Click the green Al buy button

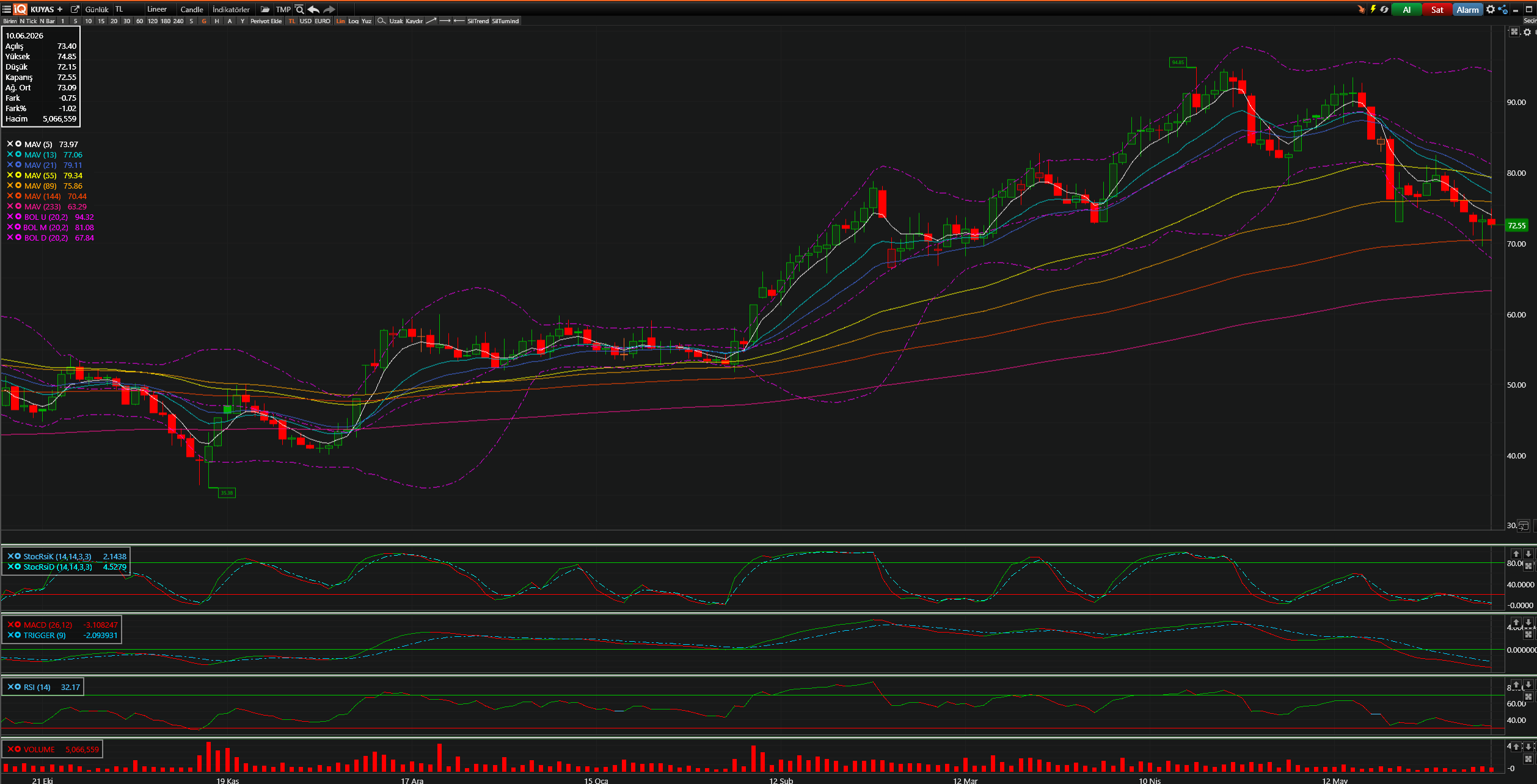pos(1406,9)
